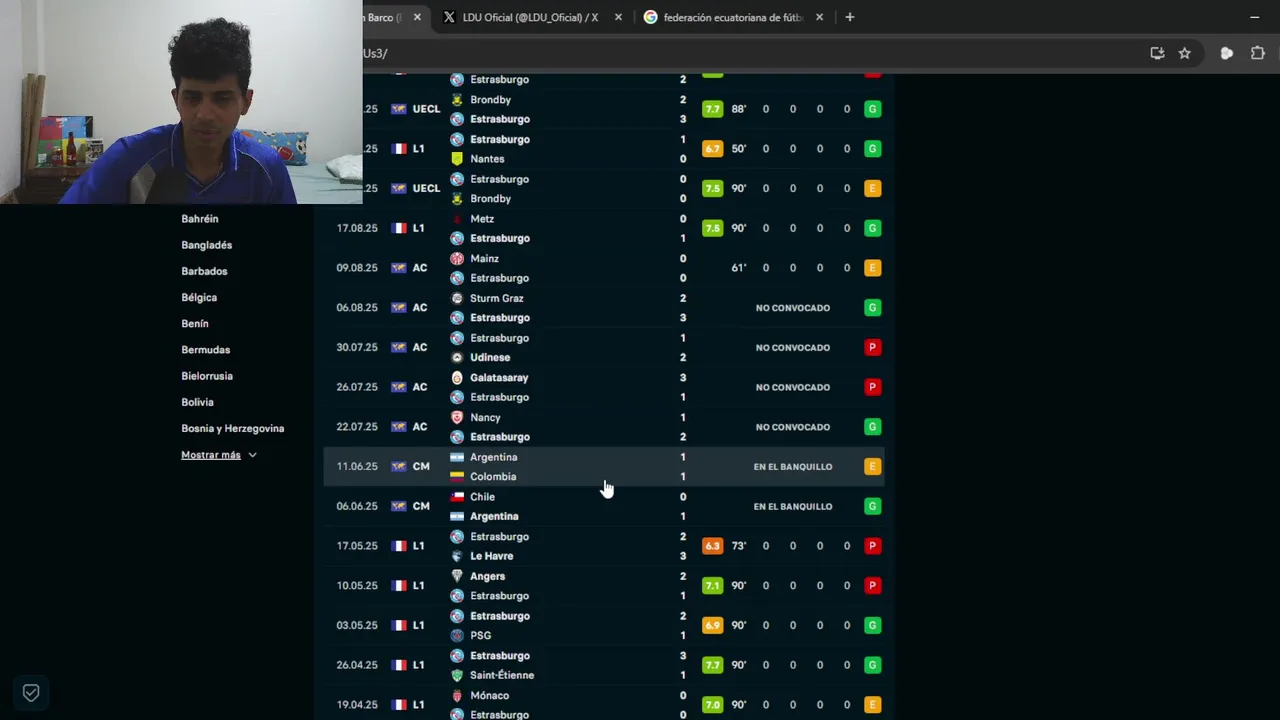Click the Nantes crest icon
Screen dimensions: 1280x720
tap(457, 159)
